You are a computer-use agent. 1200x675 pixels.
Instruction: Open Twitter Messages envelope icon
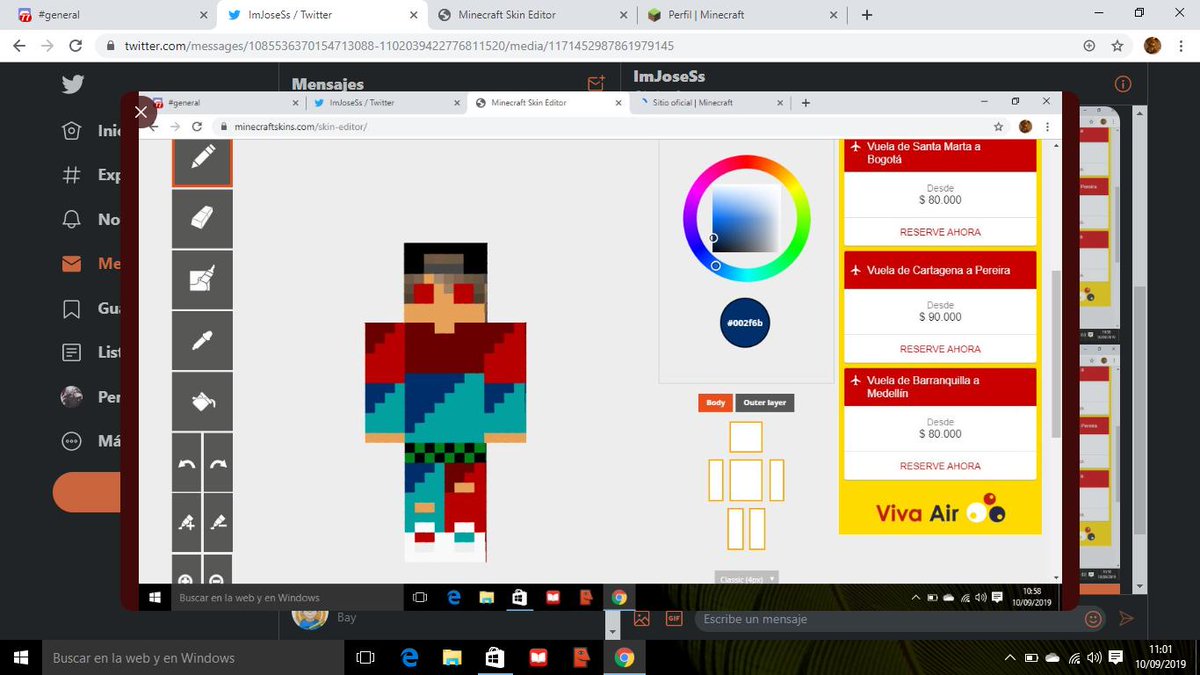point(72,264)
